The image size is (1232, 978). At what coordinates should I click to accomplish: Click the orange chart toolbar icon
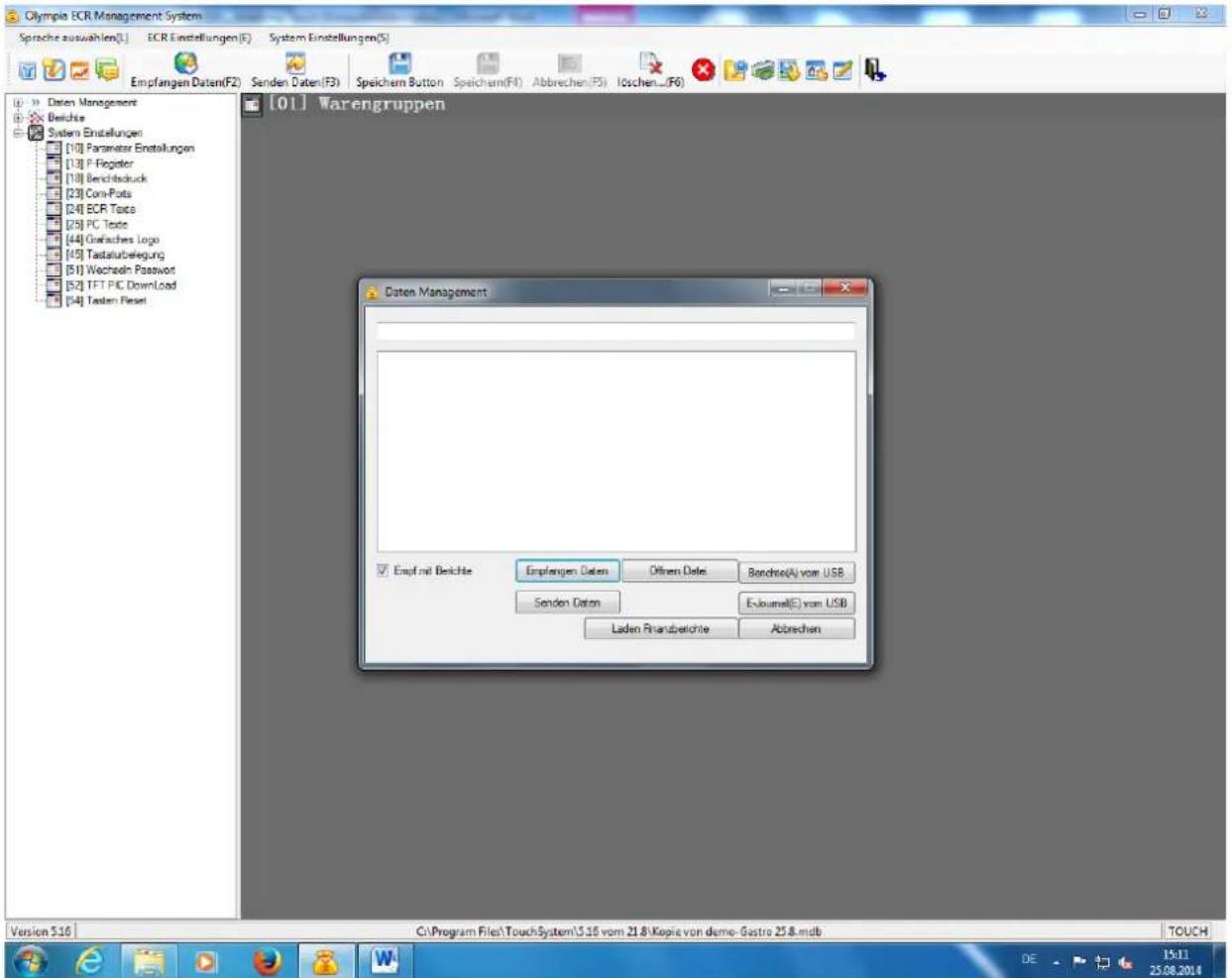tap(79, 70)
